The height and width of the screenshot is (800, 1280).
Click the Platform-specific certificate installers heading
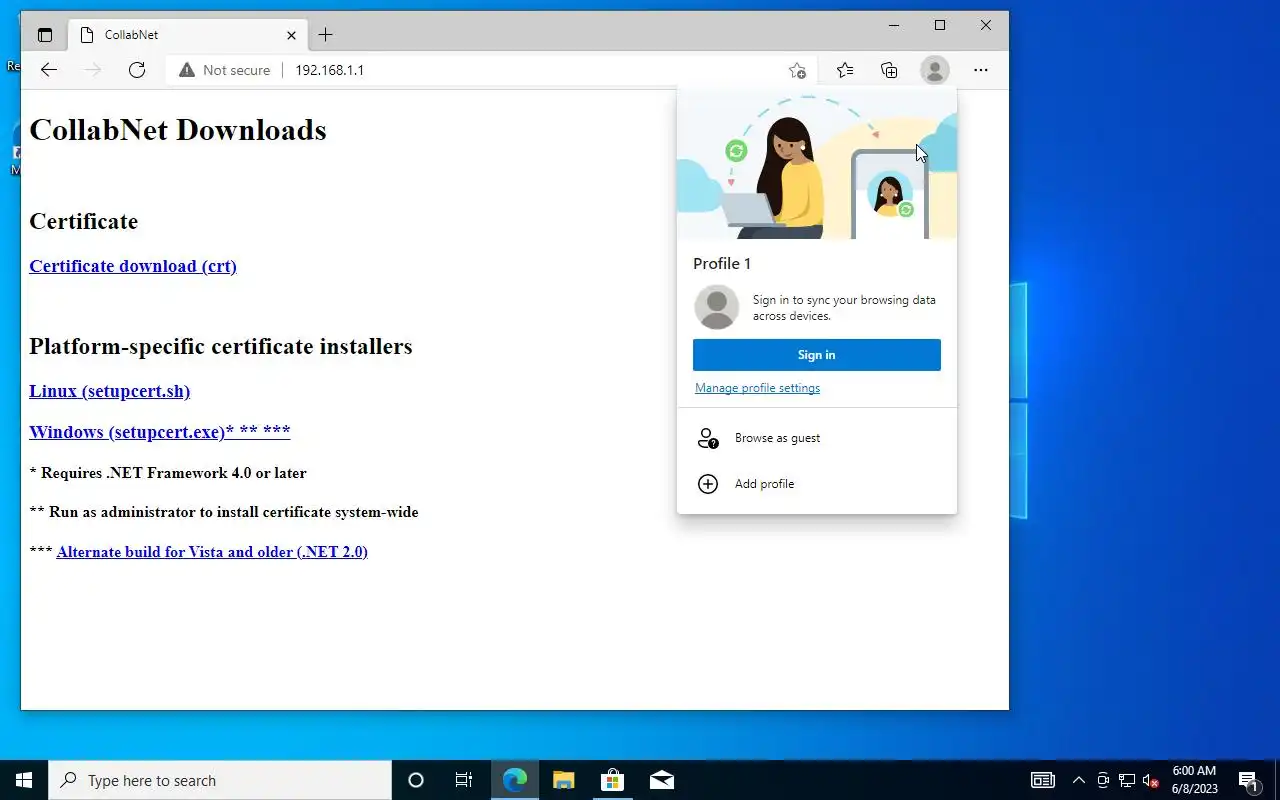point(221,346)
